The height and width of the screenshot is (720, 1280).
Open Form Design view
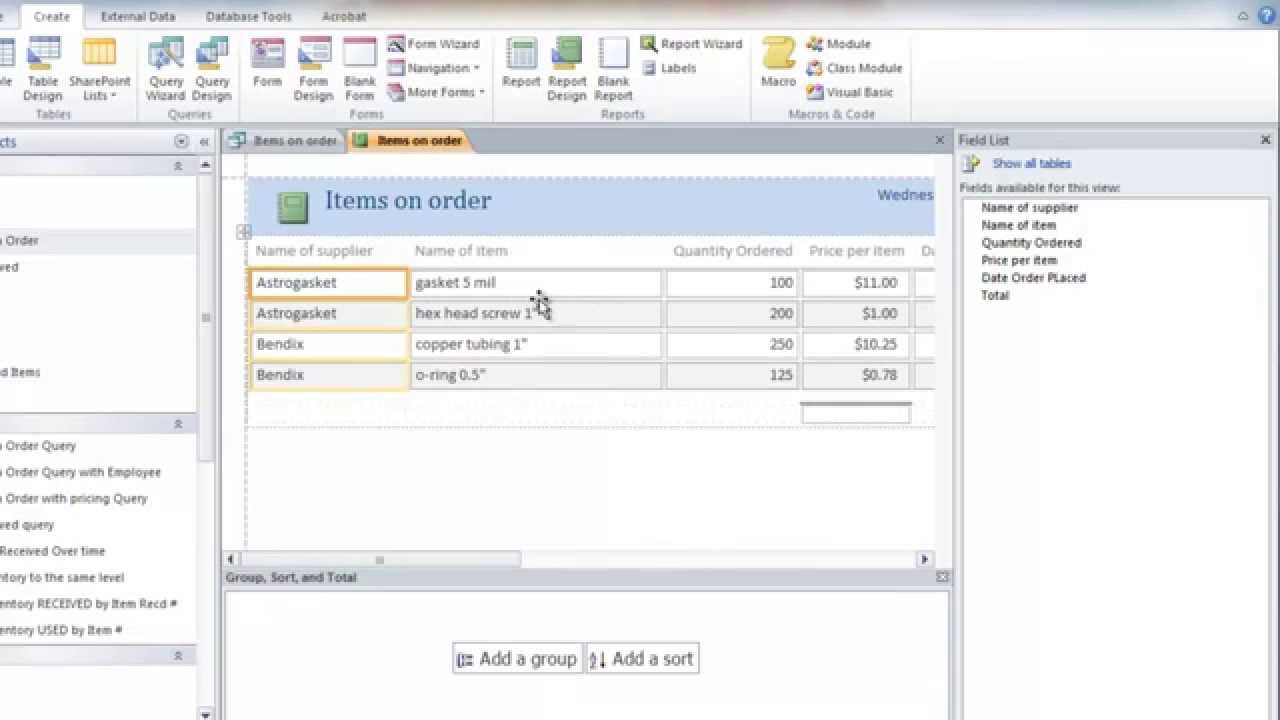coord(313,69)
